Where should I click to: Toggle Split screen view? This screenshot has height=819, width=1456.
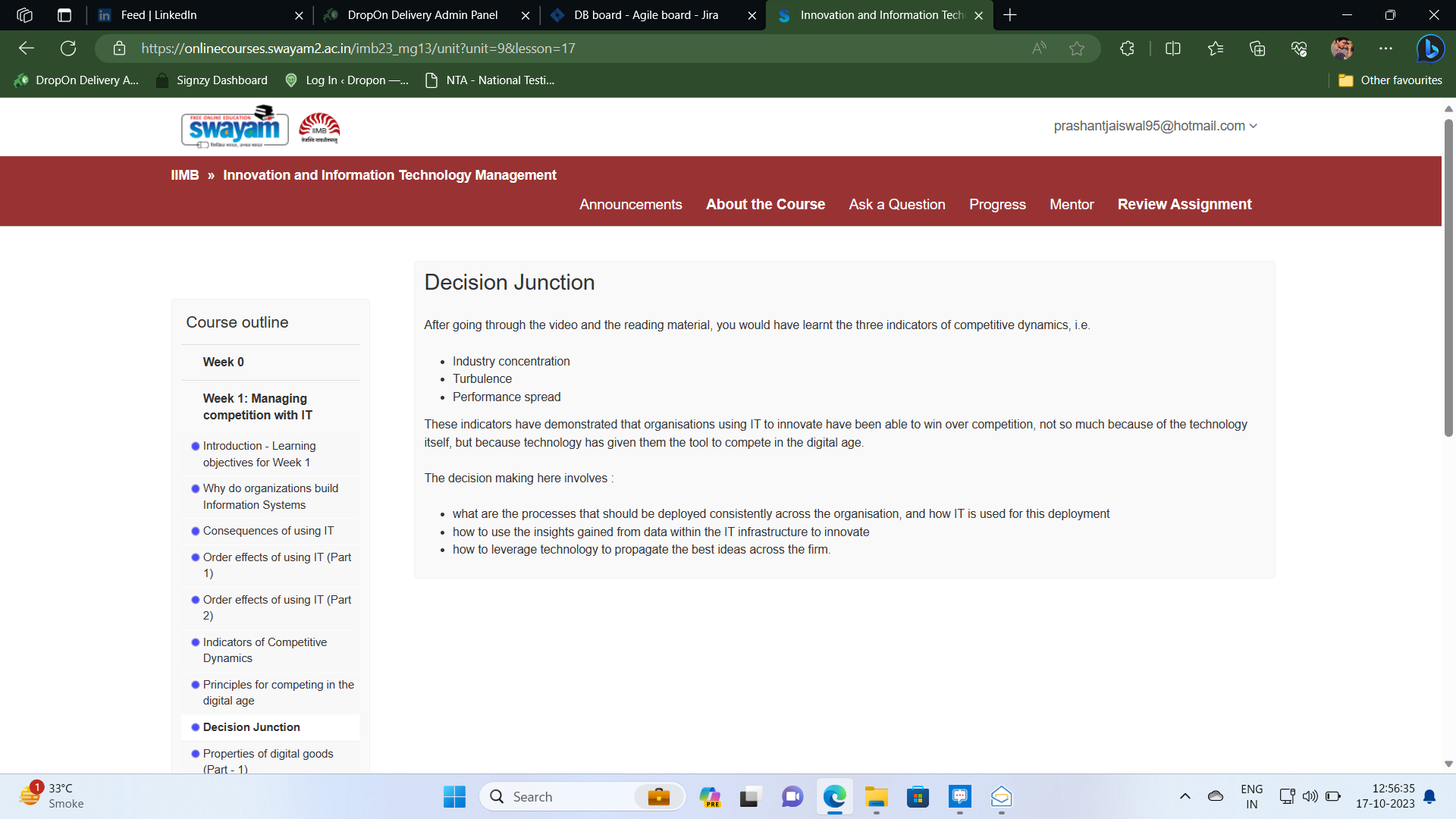(x=1173, y=49)
